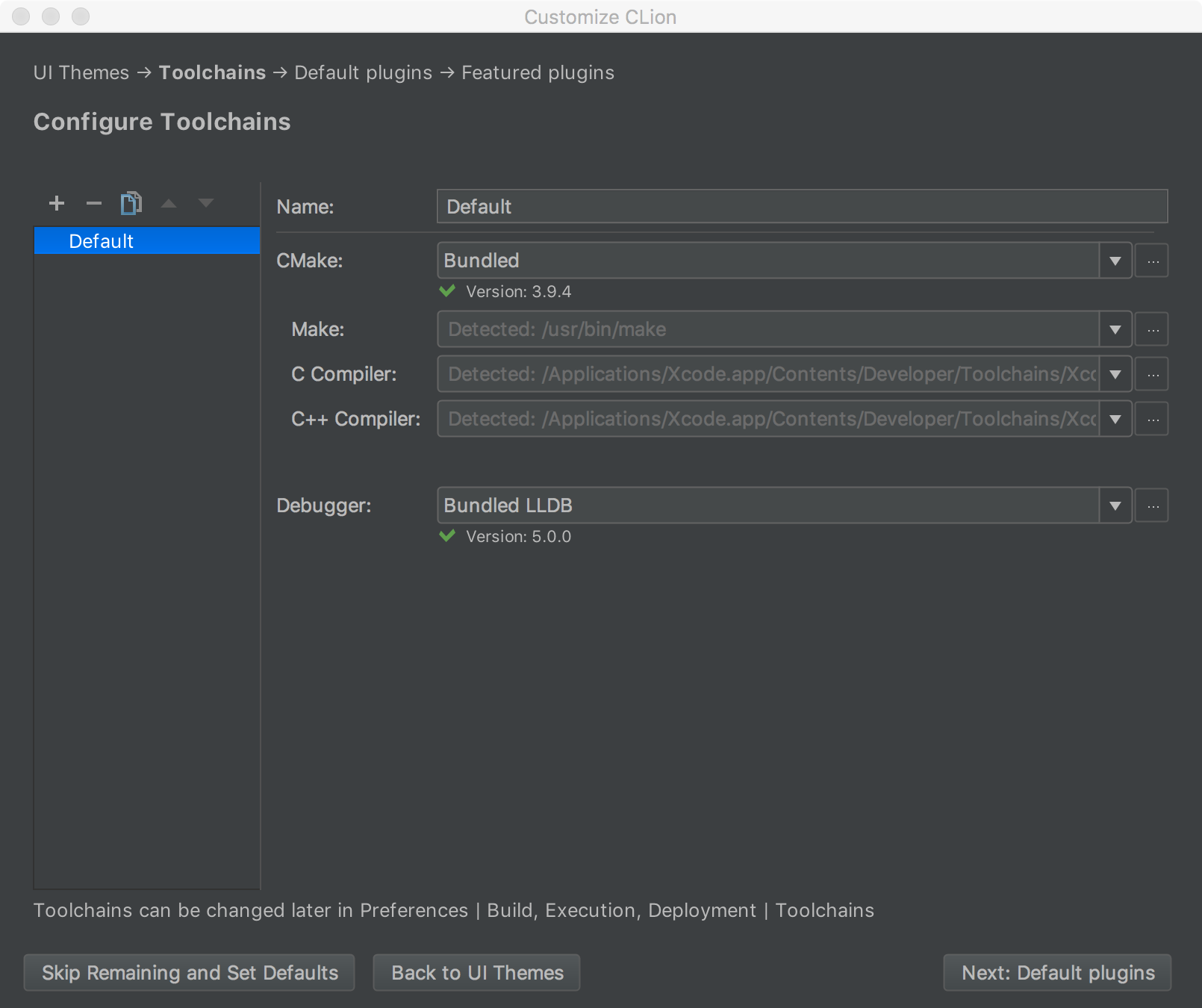Browse for CMake executable via ellipsis button
Viewport: 1202px width, 1008px height.
click(1152, 261)
